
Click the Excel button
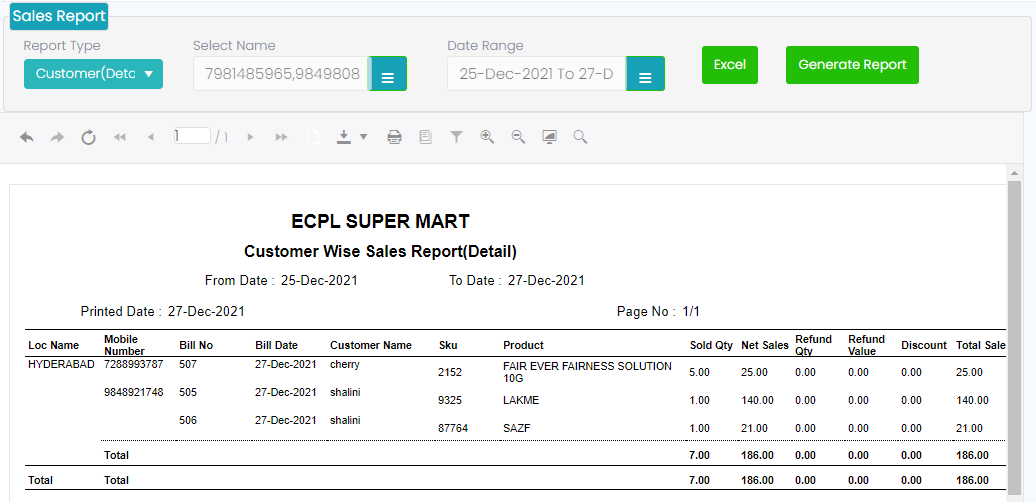coord(729,65)
